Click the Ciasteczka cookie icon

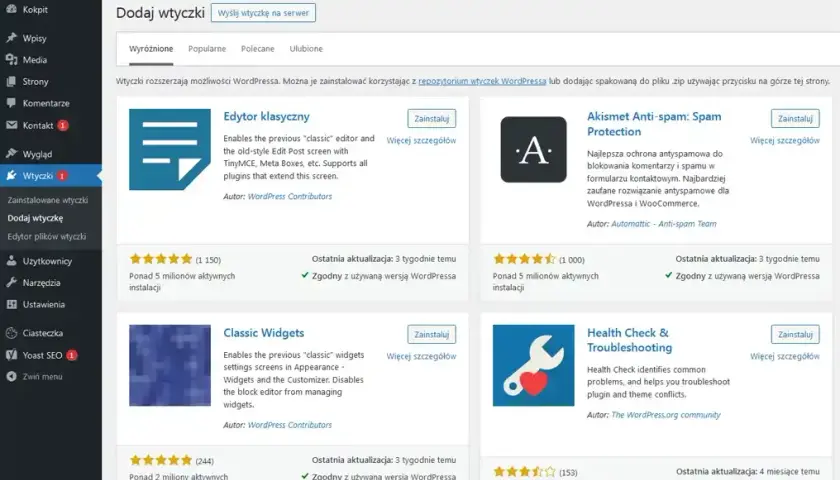11,333
